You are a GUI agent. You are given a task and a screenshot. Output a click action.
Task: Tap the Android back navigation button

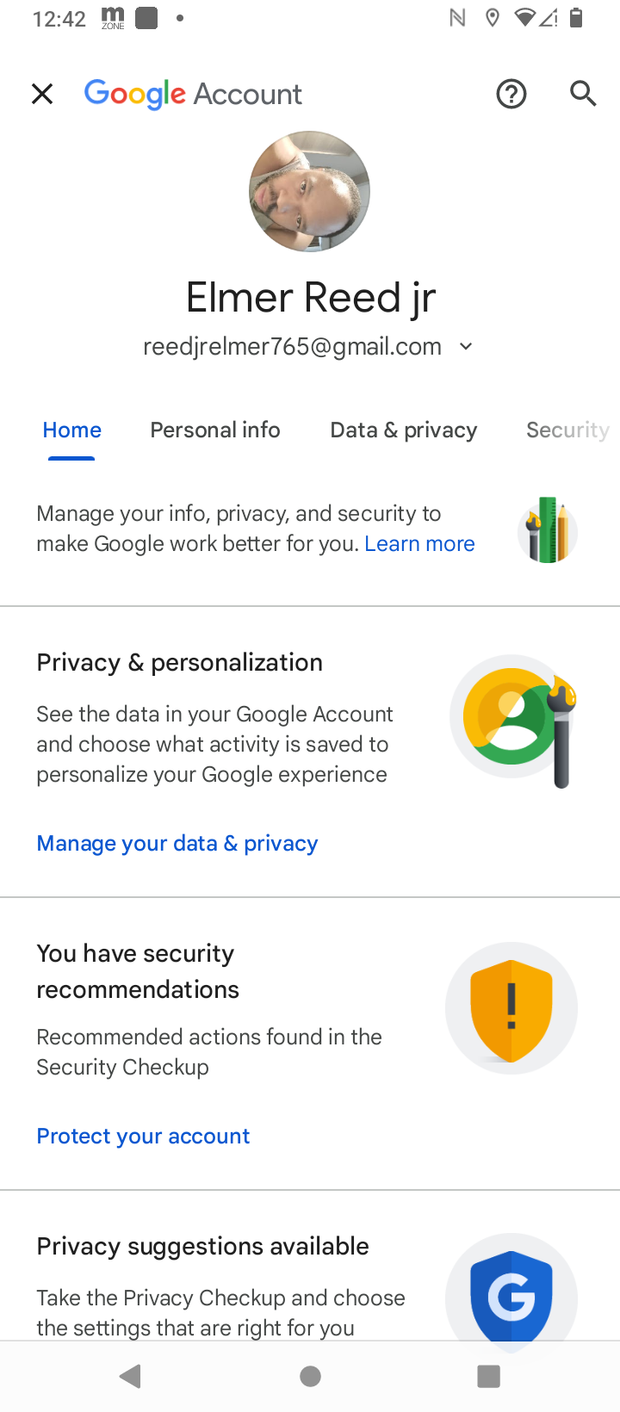pyautogui.click(x=130, y=1377)
